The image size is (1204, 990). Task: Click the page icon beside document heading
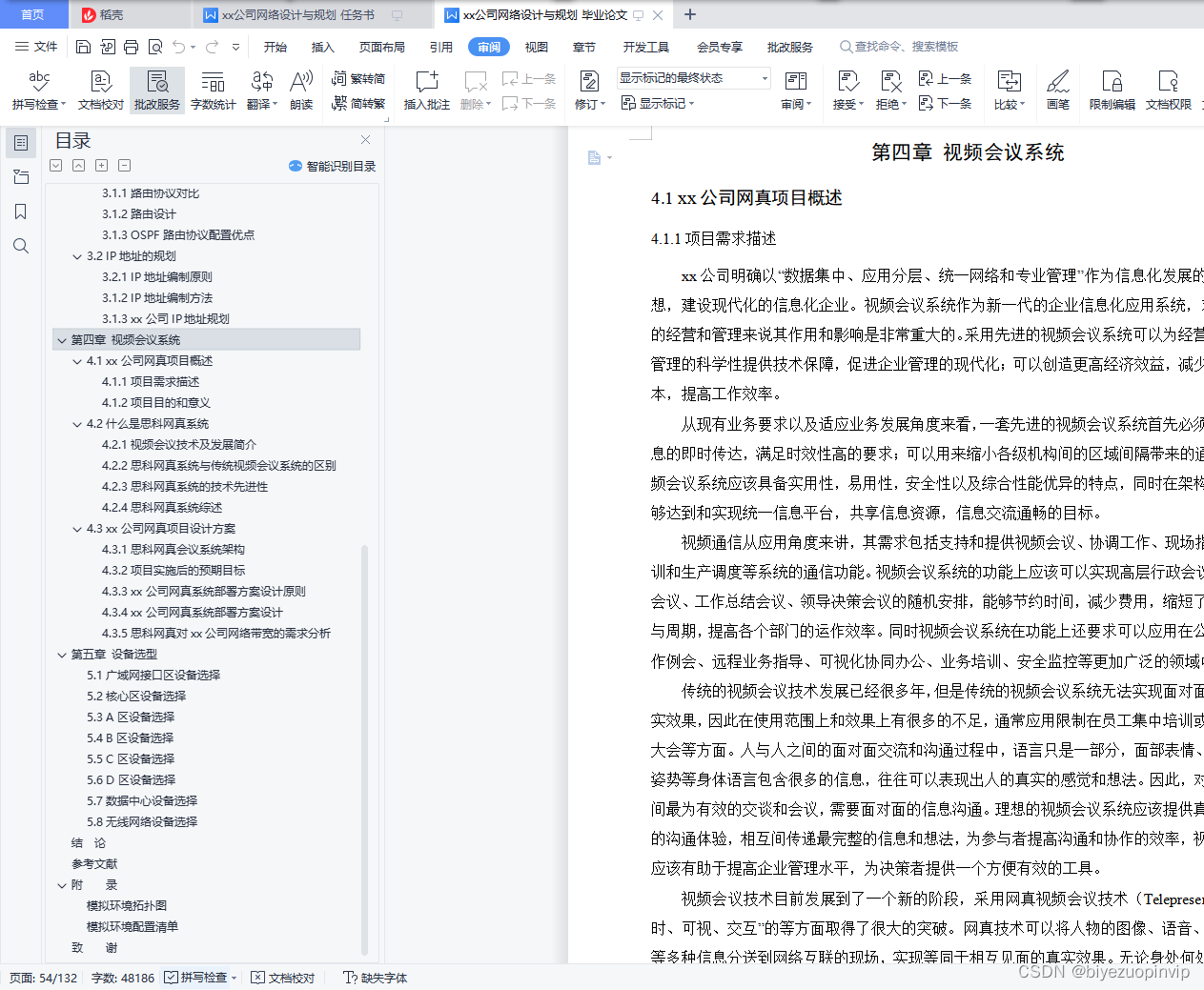595,157
